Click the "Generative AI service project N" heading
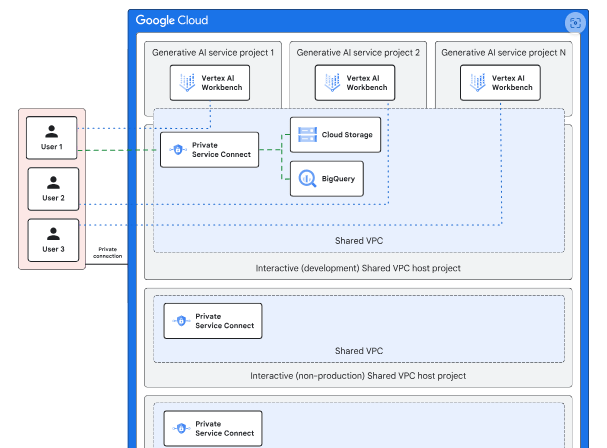This screenshot has width=607, height=448. pos(503,53)
